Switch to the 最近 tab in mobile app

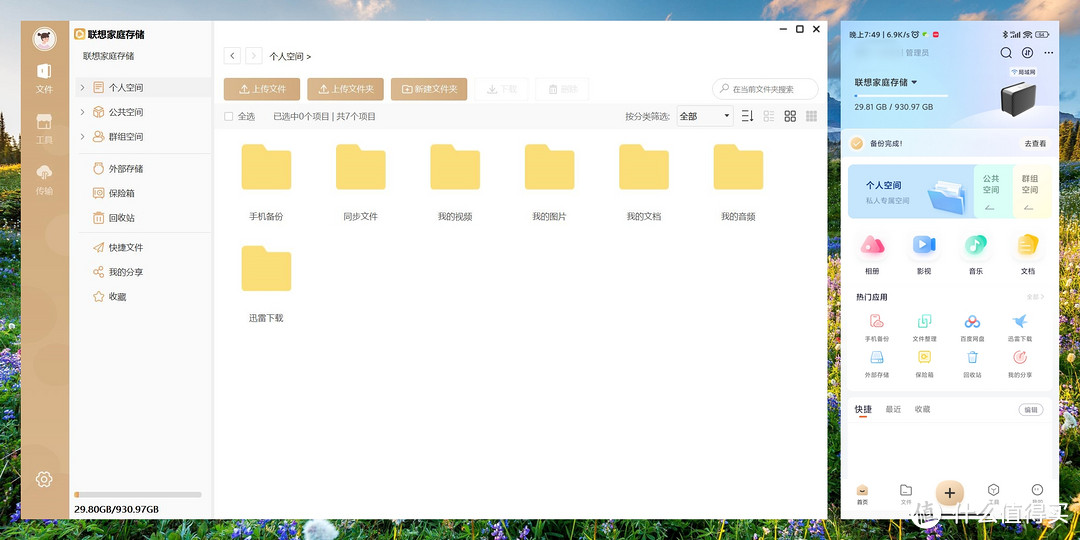[893, 409]
